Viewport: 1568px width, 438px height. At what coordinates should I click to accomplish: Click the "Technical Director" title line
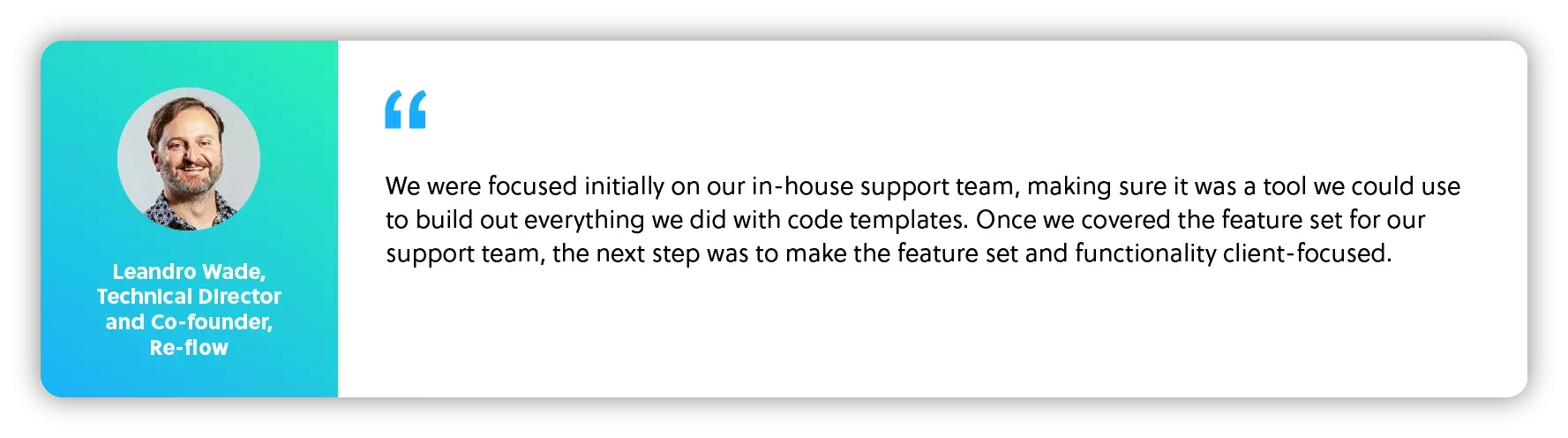[189, 297]
